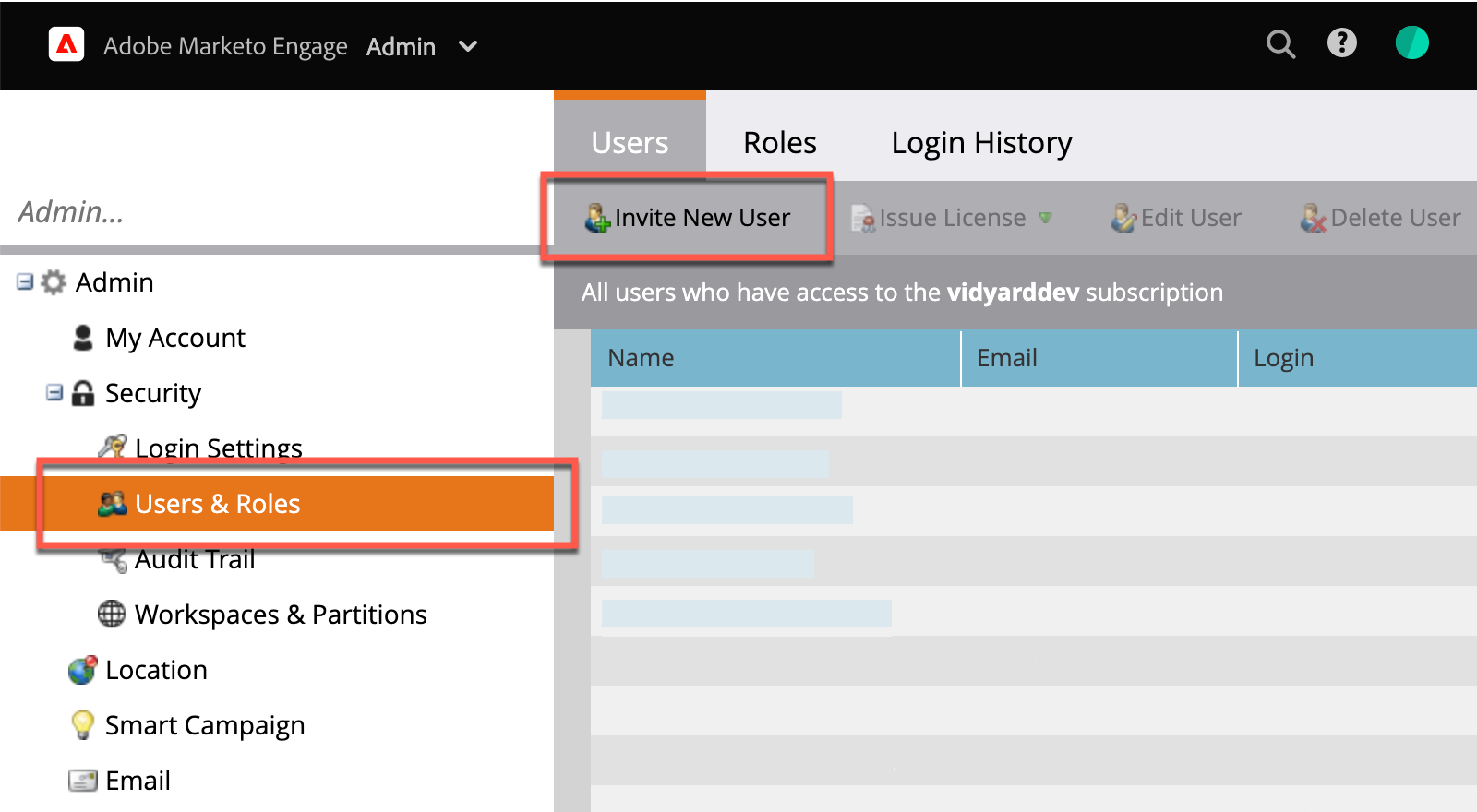Click the Adobe Marketo Engage title
The width and height of the screenshot is (1477, 812).
click(x=225, y=46)
